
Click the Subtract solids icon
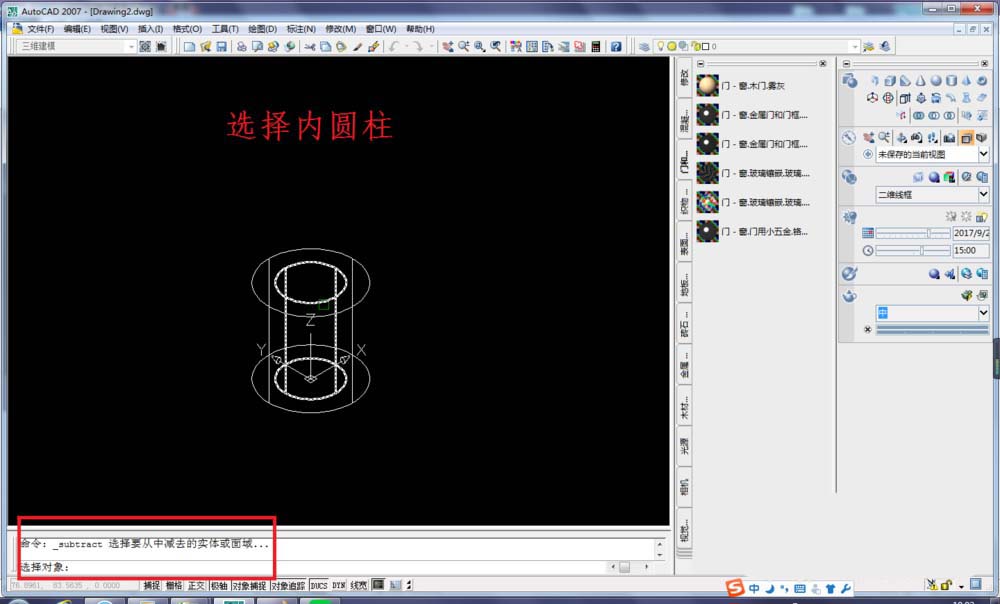tap(934, 115)
